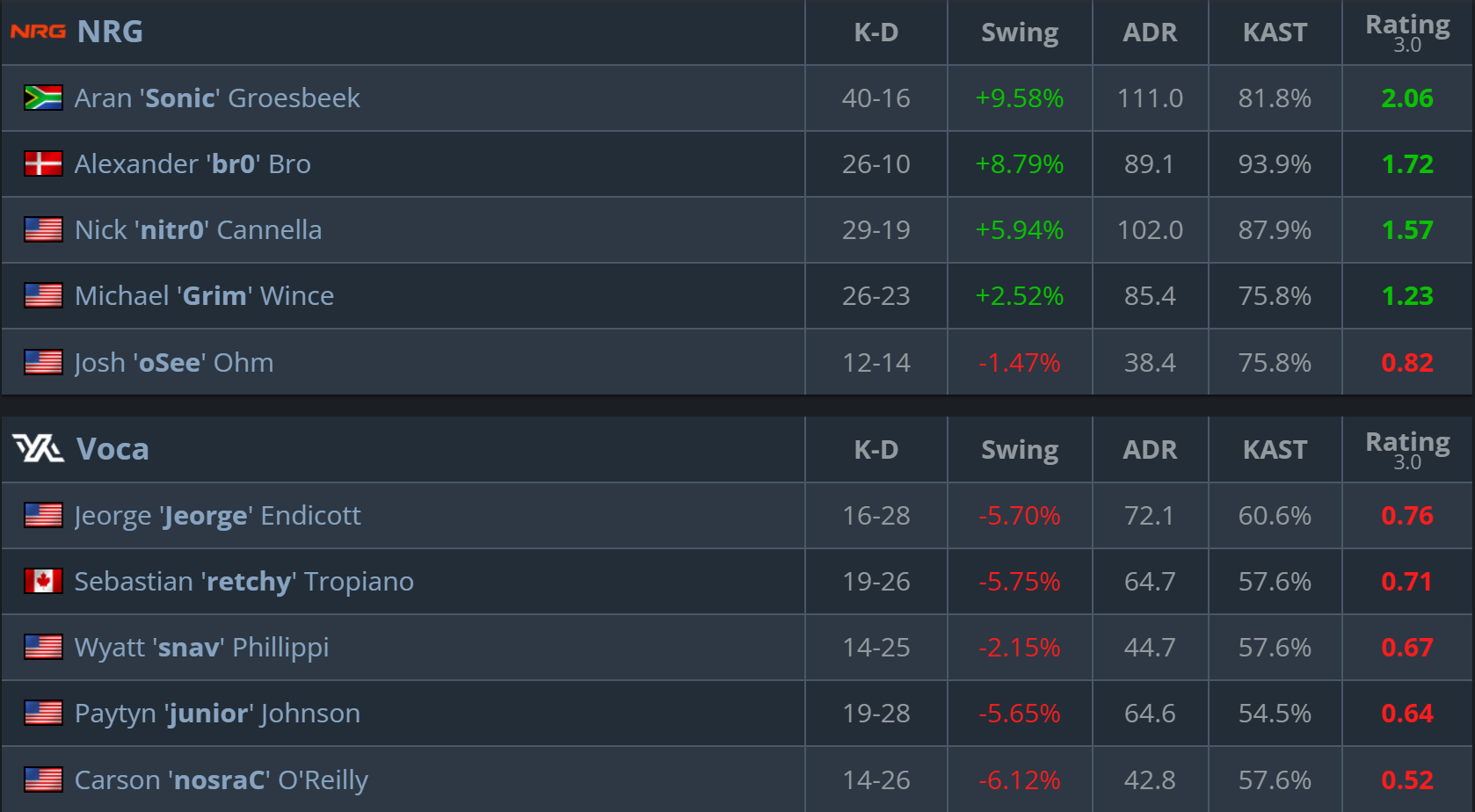The image size is (1475, 812).
Task: Click the US flag beside Jeorge
Action: pos(43,515)
